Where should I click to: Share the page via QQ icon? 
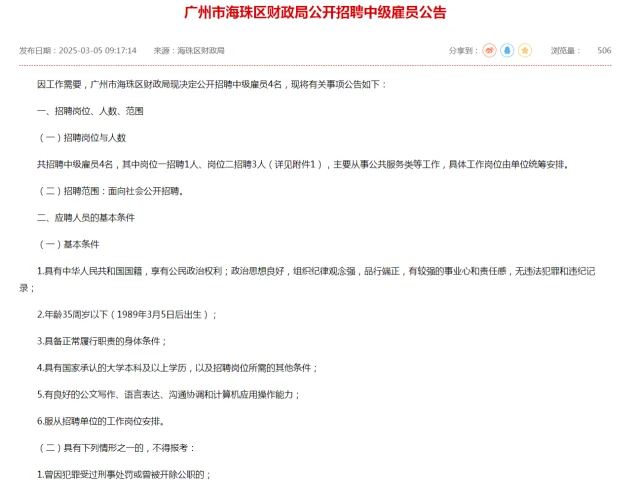coord(507,51)
